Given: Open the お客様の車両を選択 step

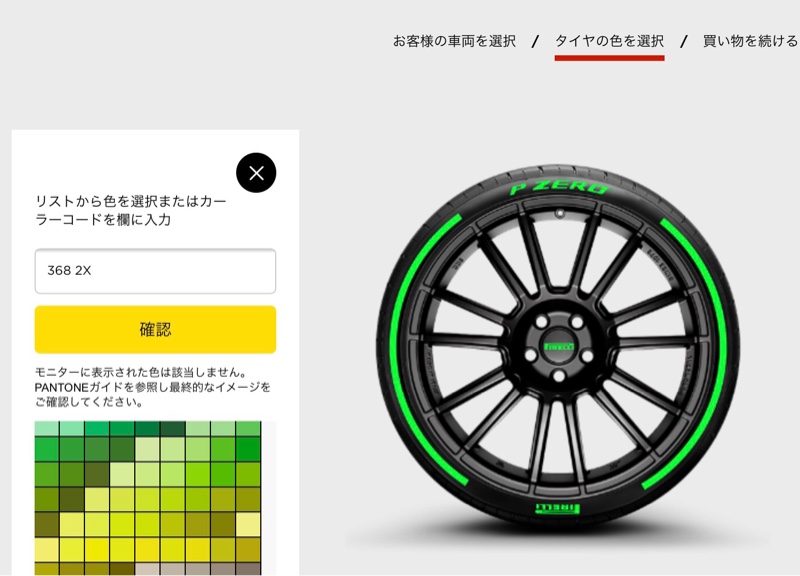Looking at the screenshot, I should (454, 41).
